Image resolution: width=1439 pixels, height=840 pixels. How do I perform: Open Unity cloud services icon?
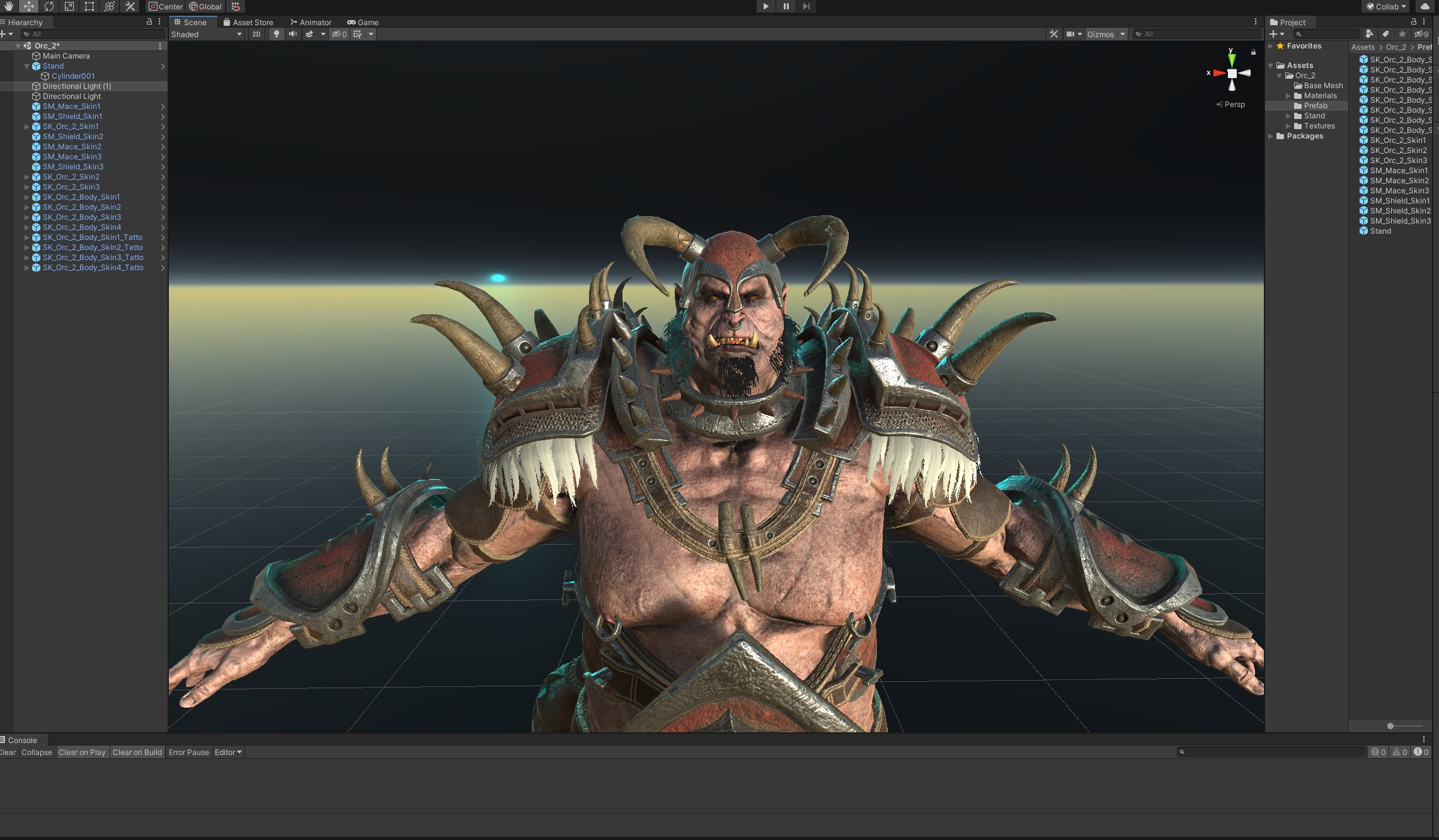[x=1425, y=6]
